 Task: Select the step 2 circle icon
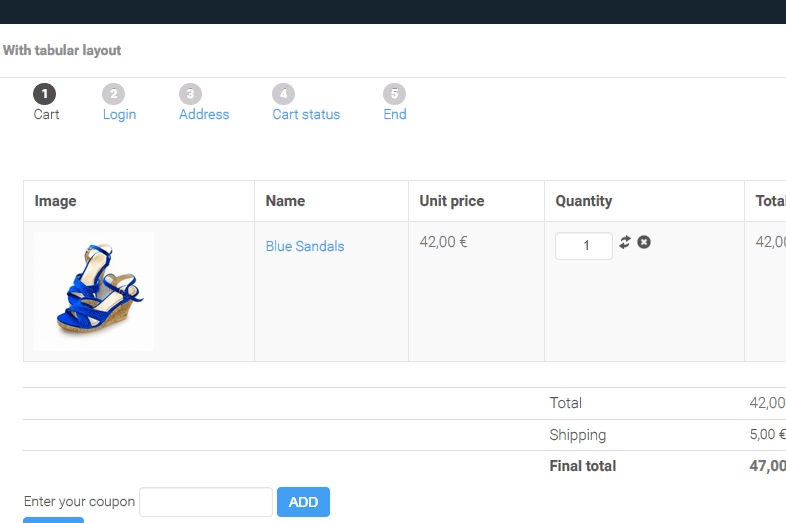coord(114,94)
